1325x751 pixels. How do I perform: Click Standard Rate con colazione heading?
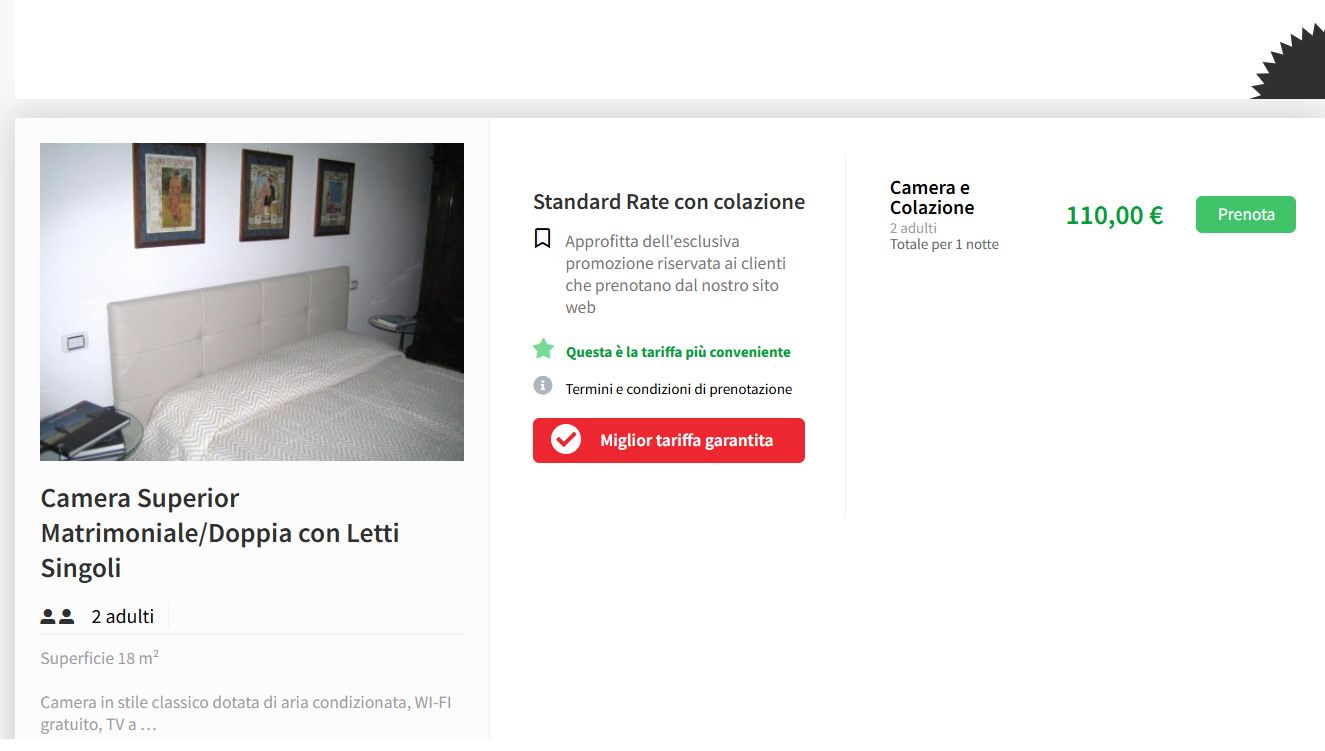(669, 202)
